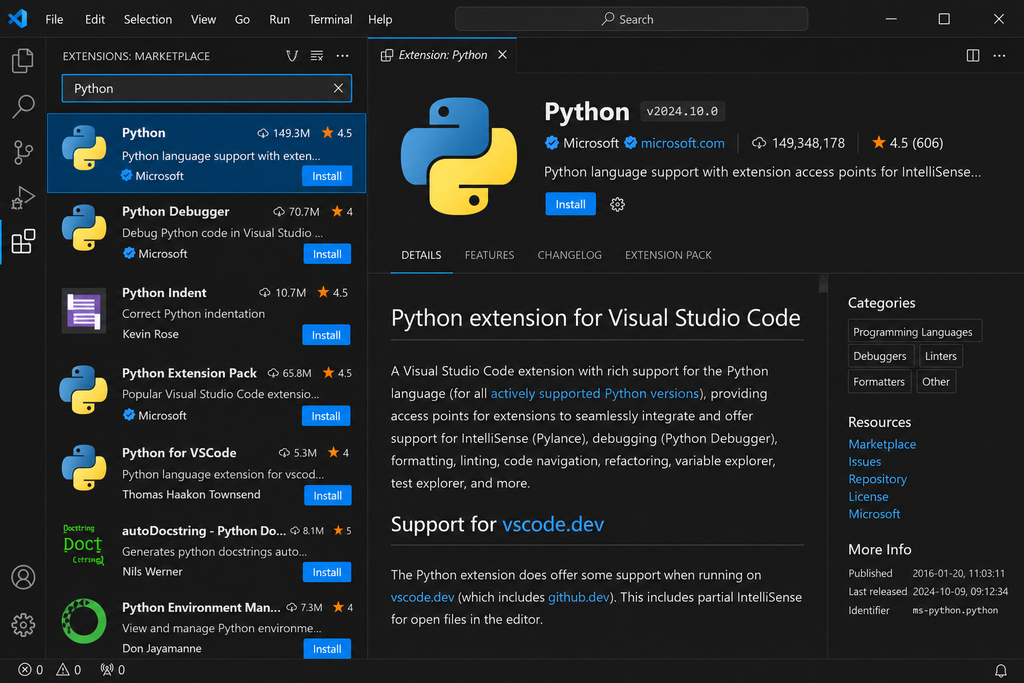Close the Extension: Python tab
This screenshot has height=683, width=1024.
pos(502,55)
